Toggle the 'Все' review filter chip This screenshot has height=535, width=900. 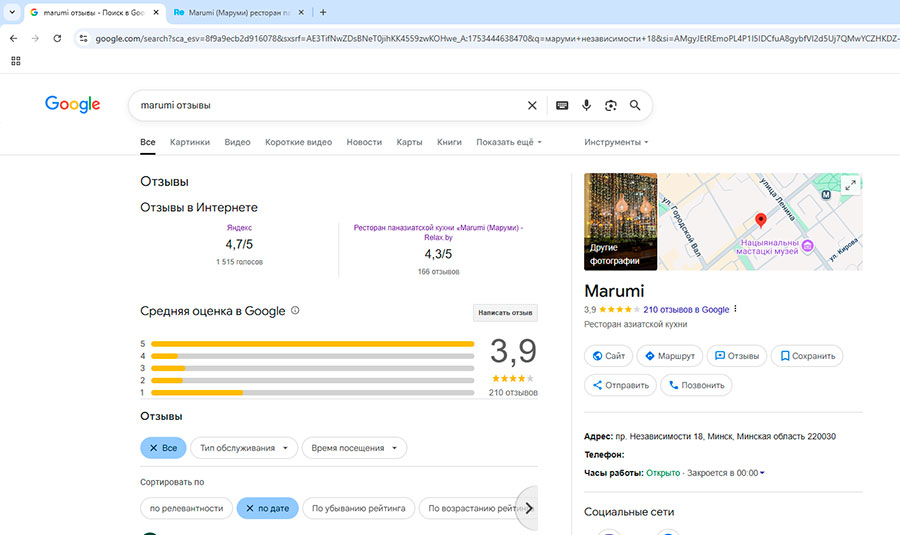point(163,448)
